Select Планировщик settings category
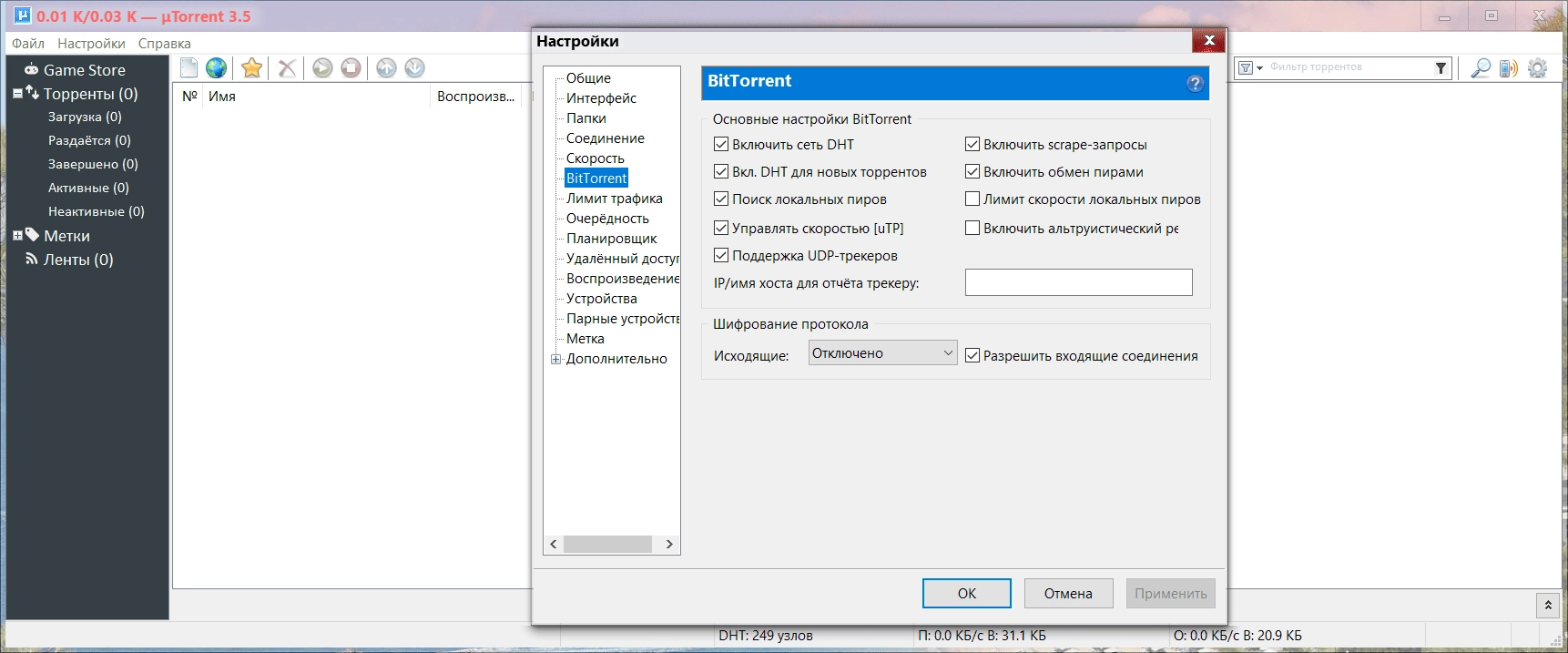1568x653 pixels. click(611, 238)
